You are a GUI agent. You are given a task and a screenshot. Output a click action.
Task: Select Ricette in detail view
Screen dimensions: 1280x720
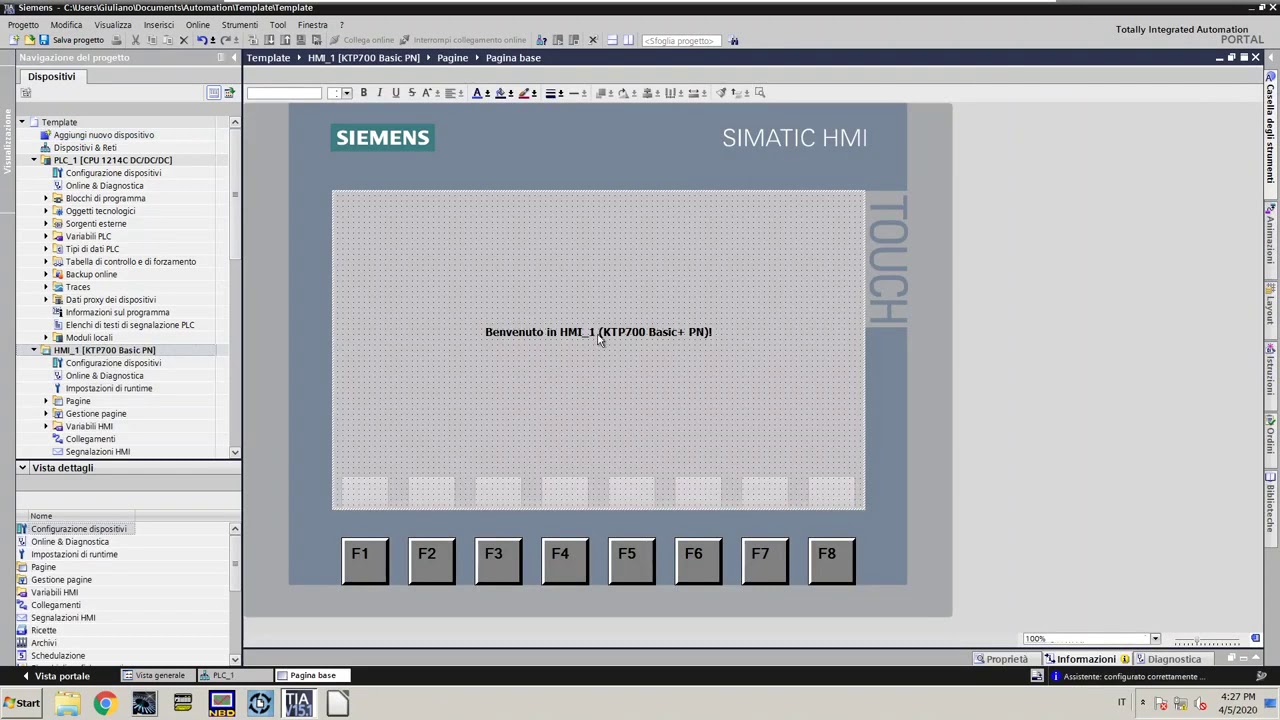(43, 630)
